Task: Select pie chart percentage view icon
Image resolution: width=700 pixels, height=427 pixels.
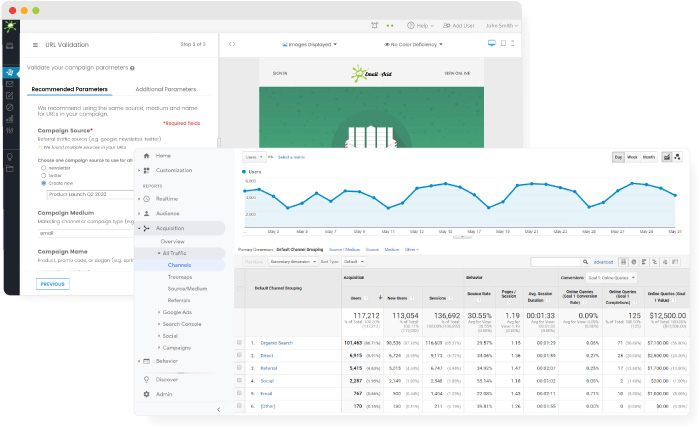Action: (x=633, y=262)
